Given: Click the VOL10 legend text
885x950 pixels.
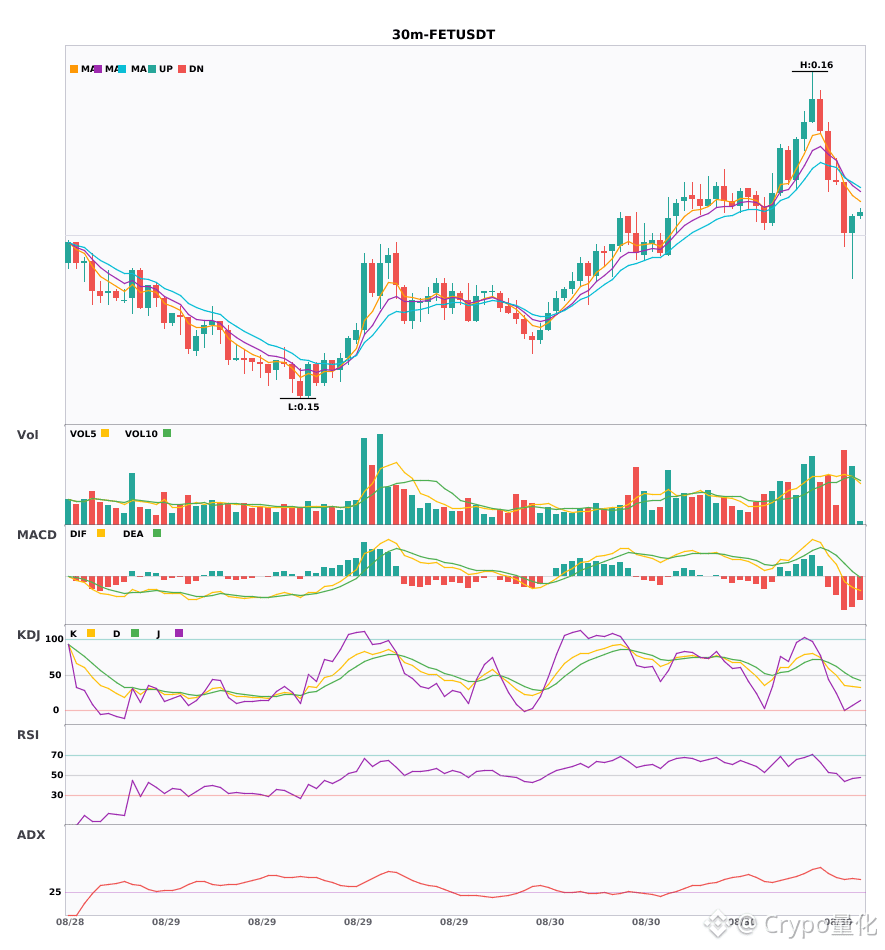Looking at the screenshot, I should [141, 434].
